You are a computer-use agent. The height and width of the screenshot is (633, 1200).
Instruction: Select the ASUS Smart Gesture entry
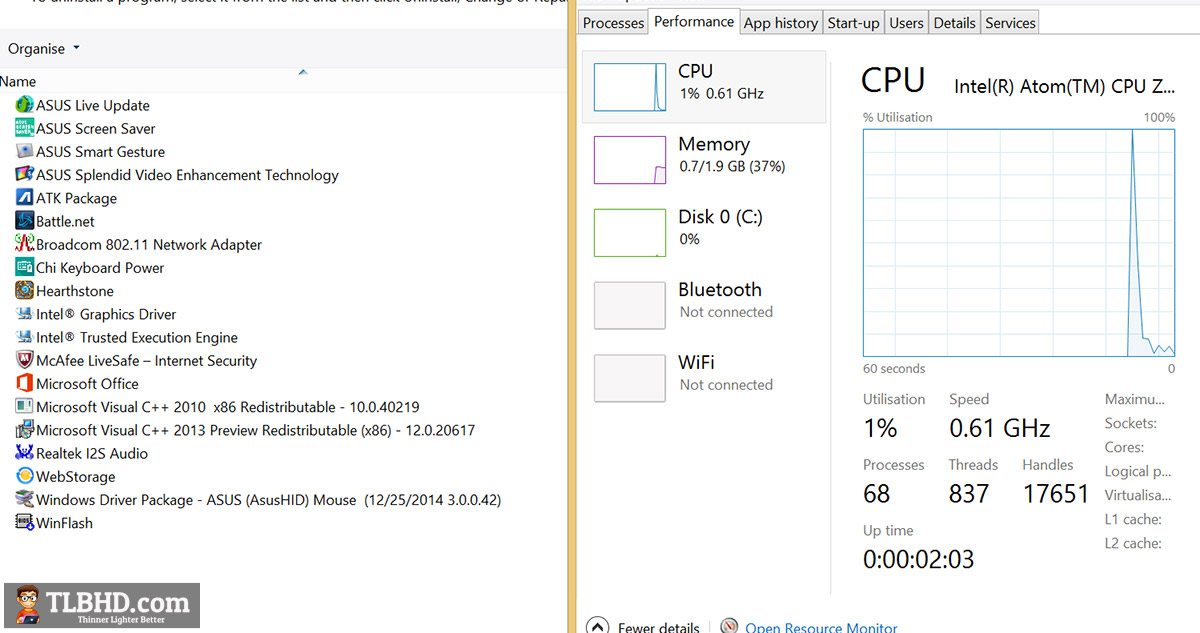pos(101,151)
